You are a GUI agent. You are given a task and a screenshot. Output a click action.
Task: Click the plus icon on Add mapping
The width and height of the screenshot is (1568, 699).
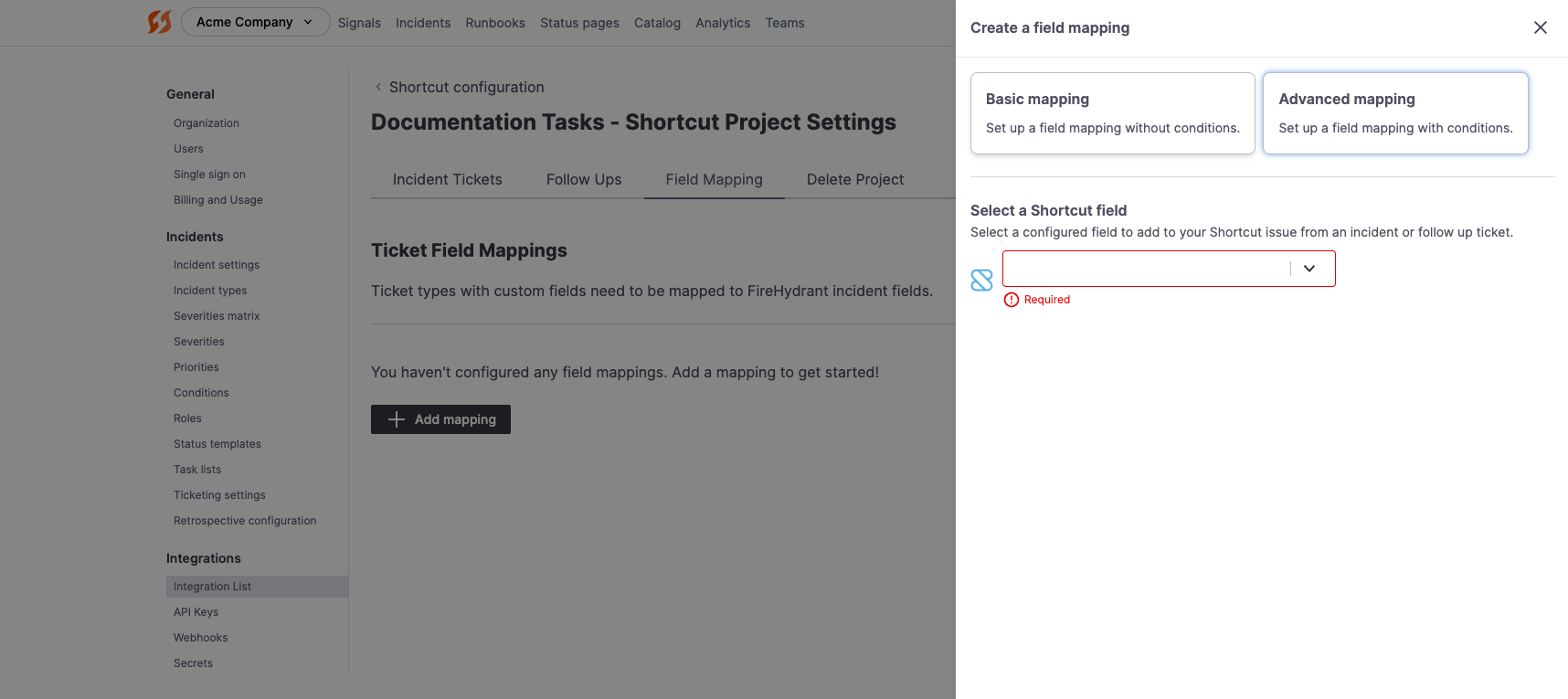[x=397, y=419]
